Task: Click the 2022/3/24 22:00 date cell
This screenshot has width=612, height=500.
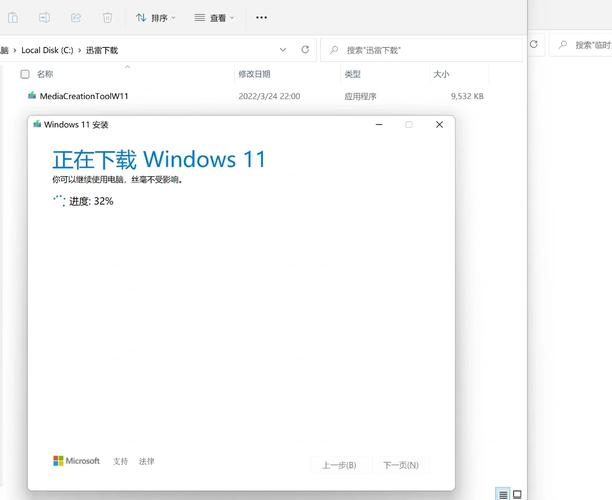Action: point(269,96)
